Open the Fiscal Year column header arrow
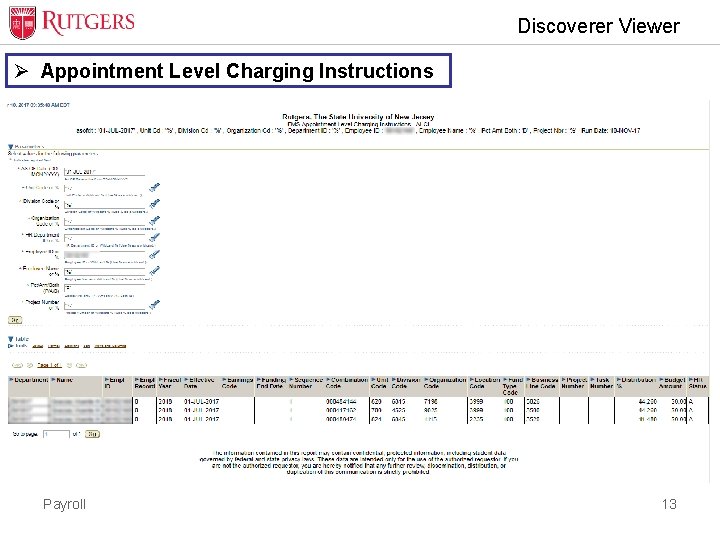The width and height of the screenshot is (720, 540). pyautogui.click(x=161, y=380)
